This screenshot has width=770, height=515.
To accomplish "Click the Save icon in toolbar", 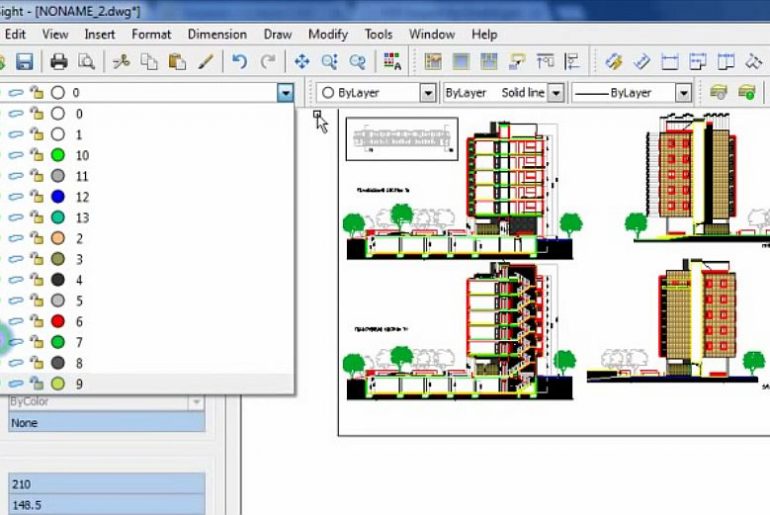I will pos(24,62).
